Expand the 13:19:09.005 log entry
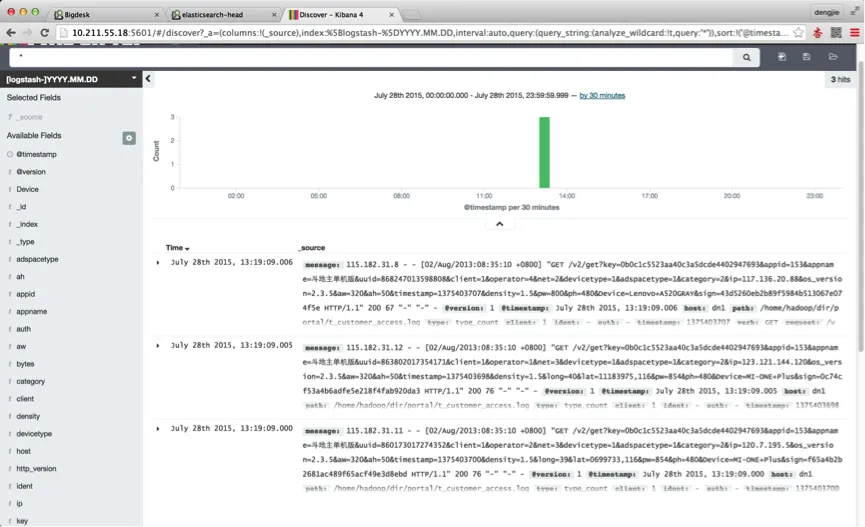865x527 pixels. [x=158, y=345]
